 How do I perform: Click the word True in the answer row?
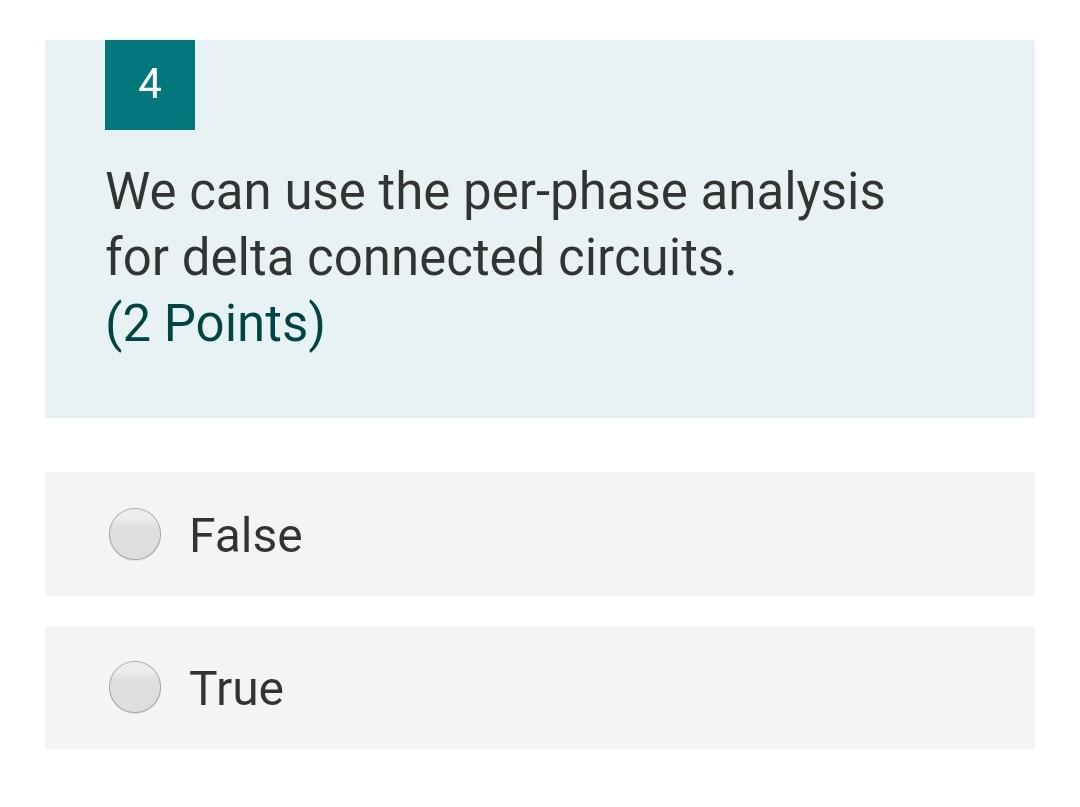coord(236,687)
